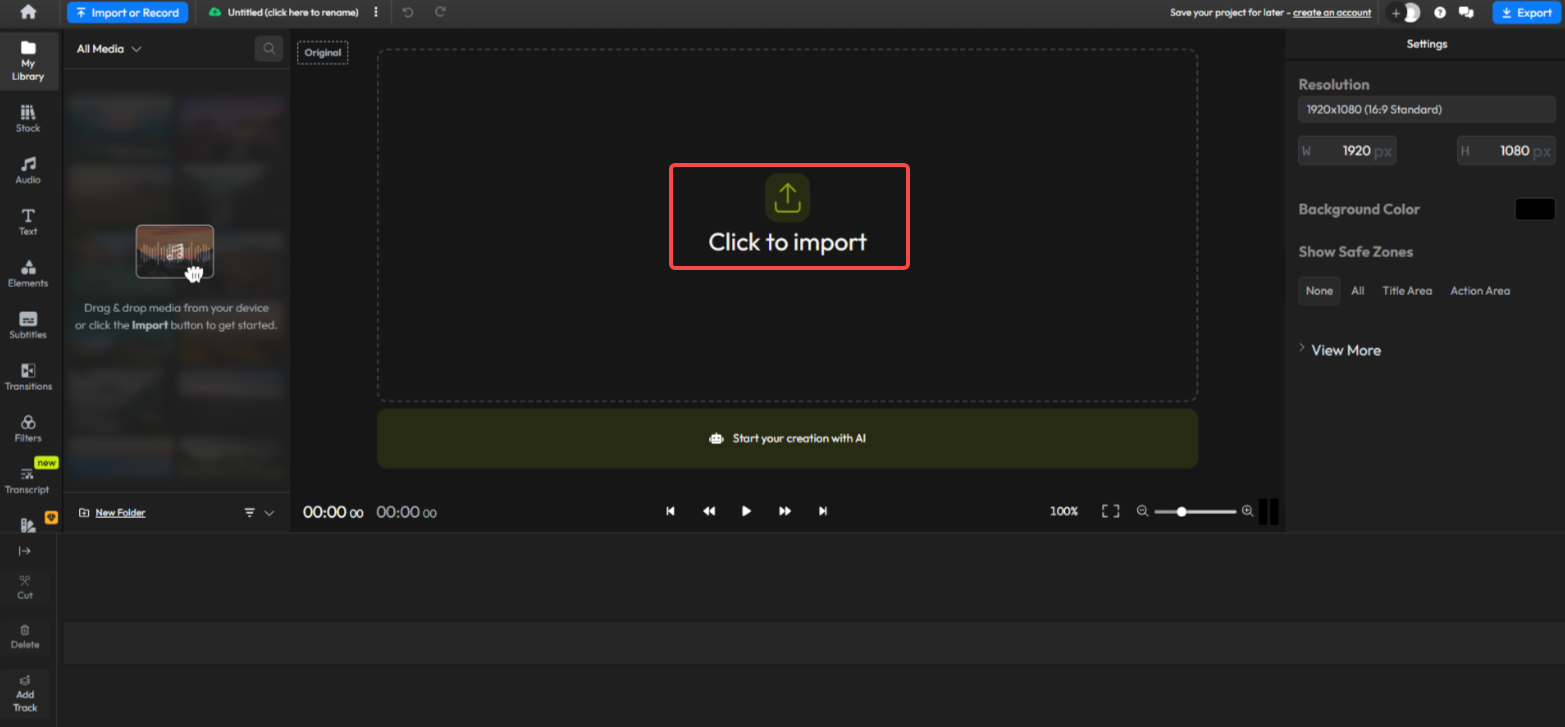Click the width input field
This screenshot has width=1565, height=727.
pyautogui.click(x=1347, y=151)
